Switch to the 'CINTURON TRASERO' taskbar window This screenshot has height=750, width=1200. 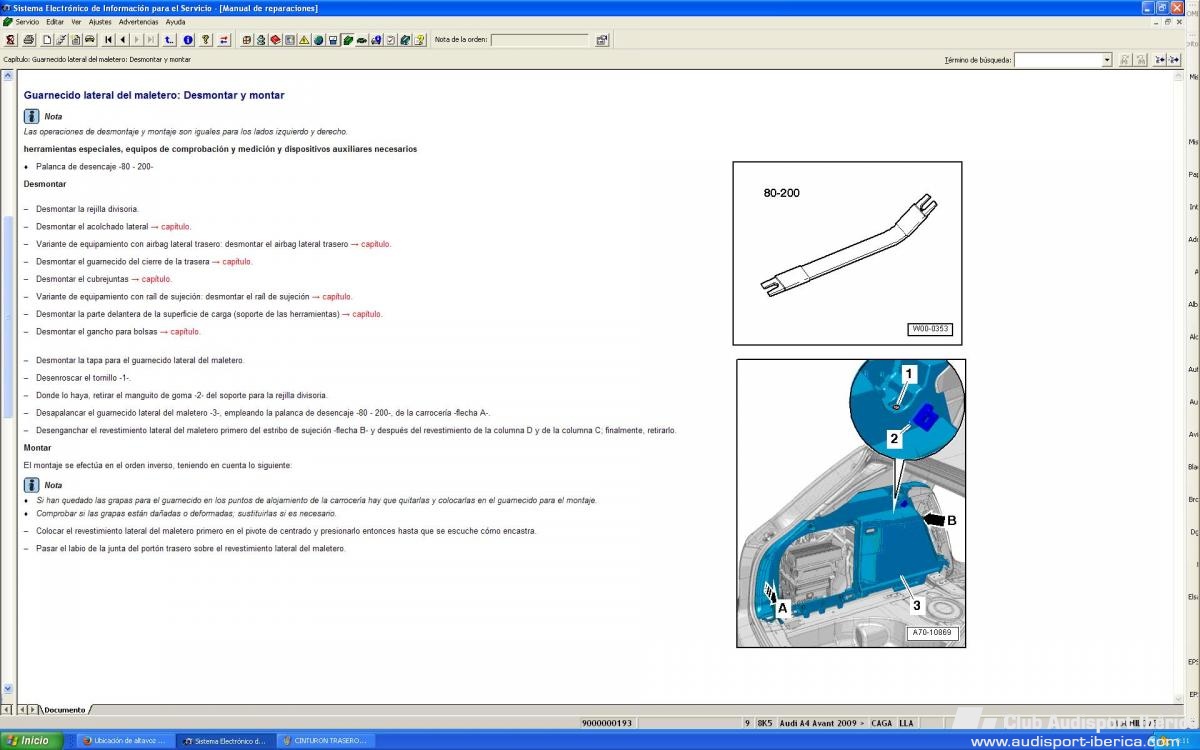325,741
